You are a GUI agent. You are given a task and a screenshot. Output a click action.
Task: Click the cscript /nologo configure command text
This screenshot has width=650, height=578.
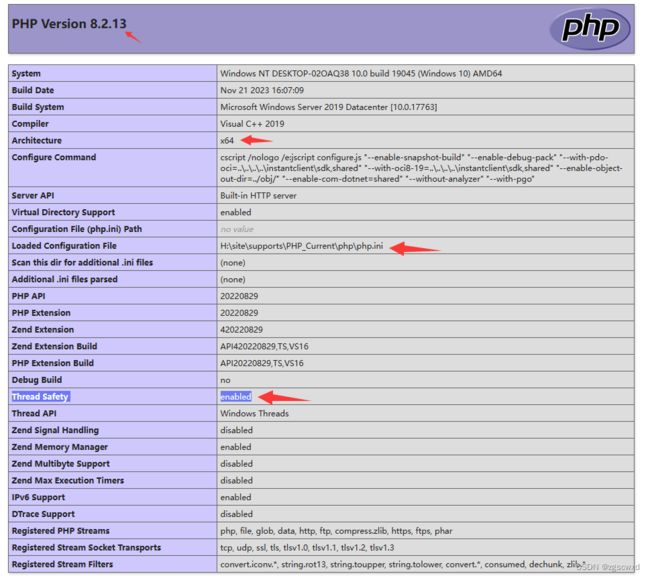coord(421,168)
